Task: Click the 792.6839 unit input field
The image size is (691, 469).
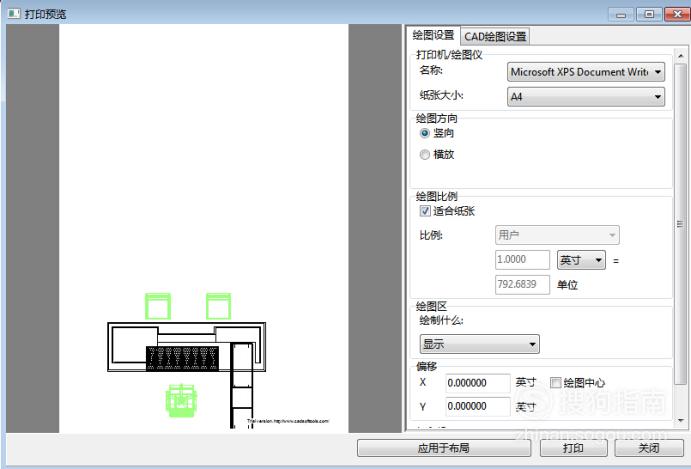Action: pyautogui.click(x=522, y=285)
